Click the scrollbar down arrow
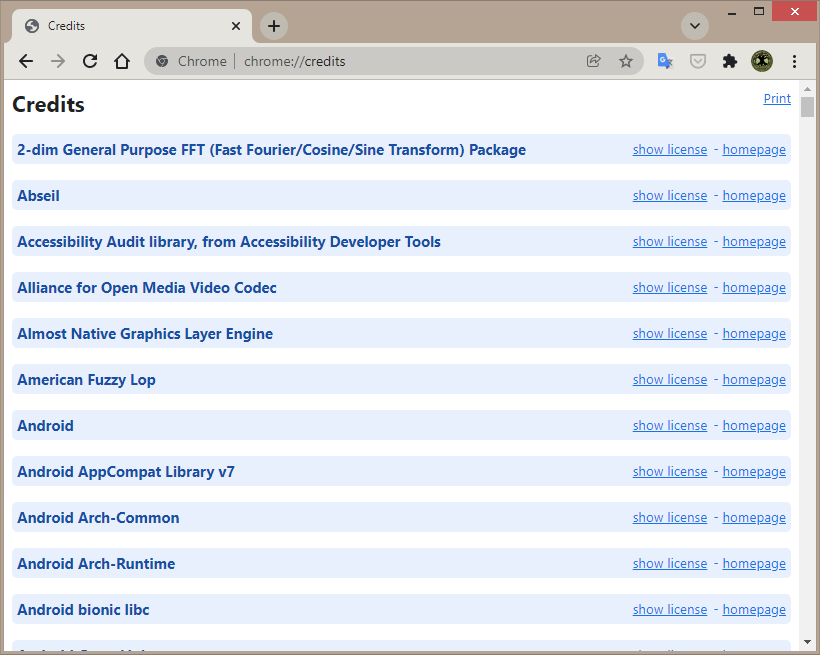Image resolution: width=820 pixels, height=655 pixels. (807, 642)
